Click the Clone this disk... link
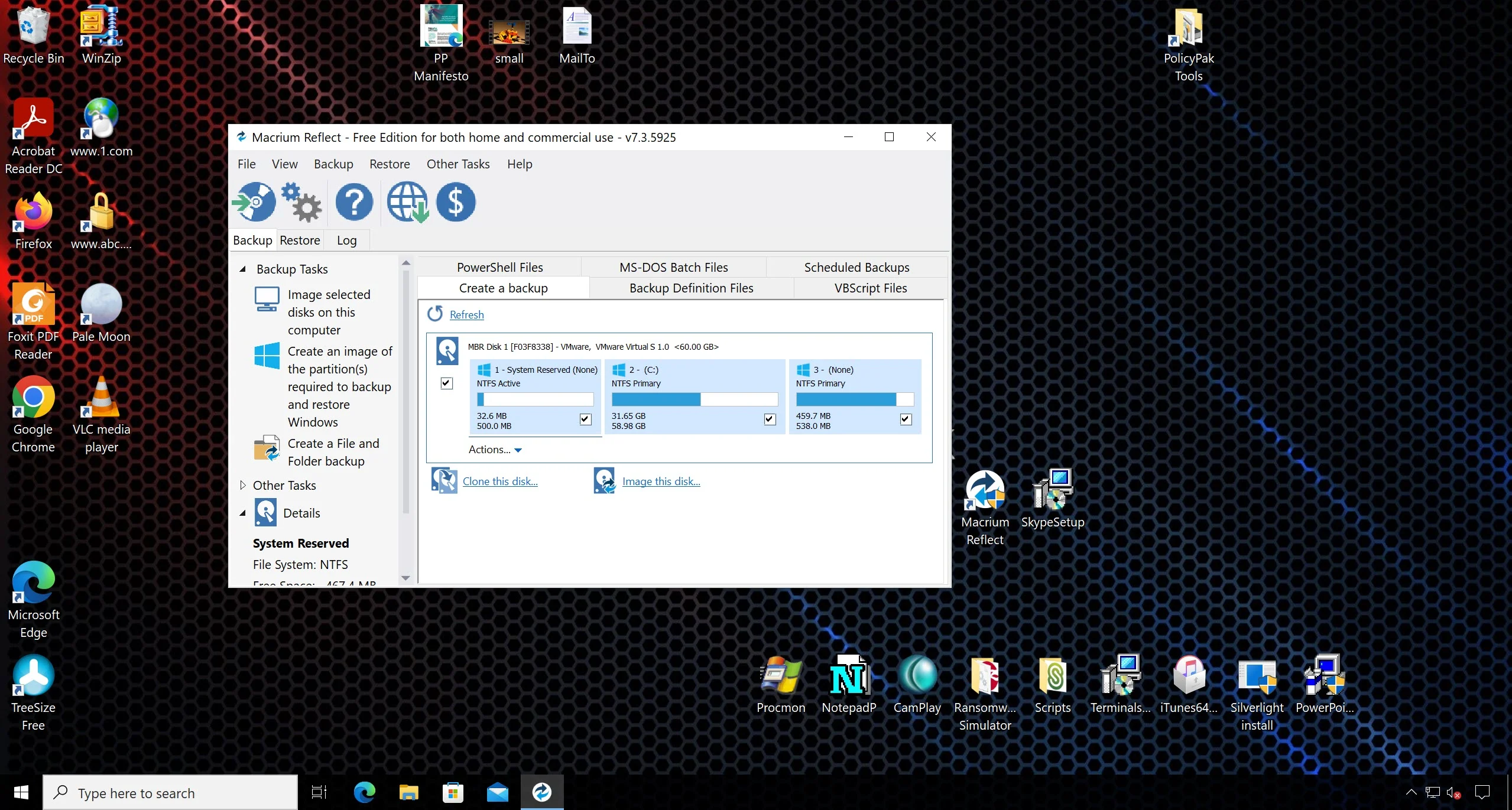The height and width of the screenshot is (810, 1512). 500,481
